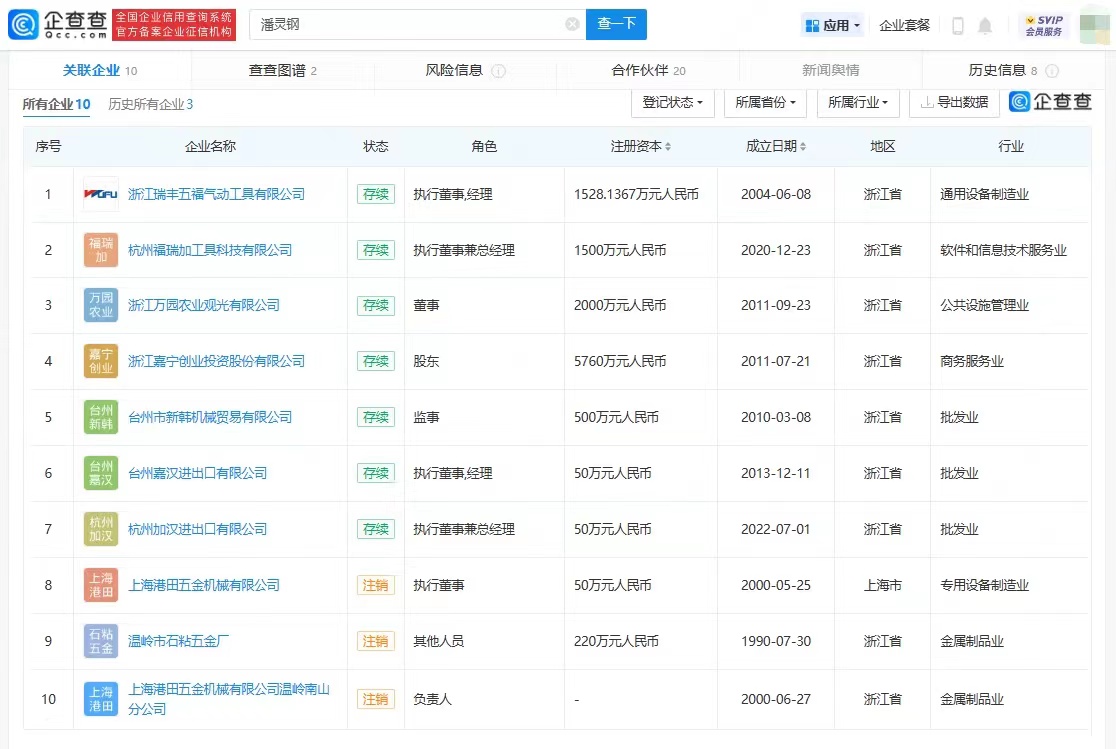Click 上海港田 logo in row 8

100,585
